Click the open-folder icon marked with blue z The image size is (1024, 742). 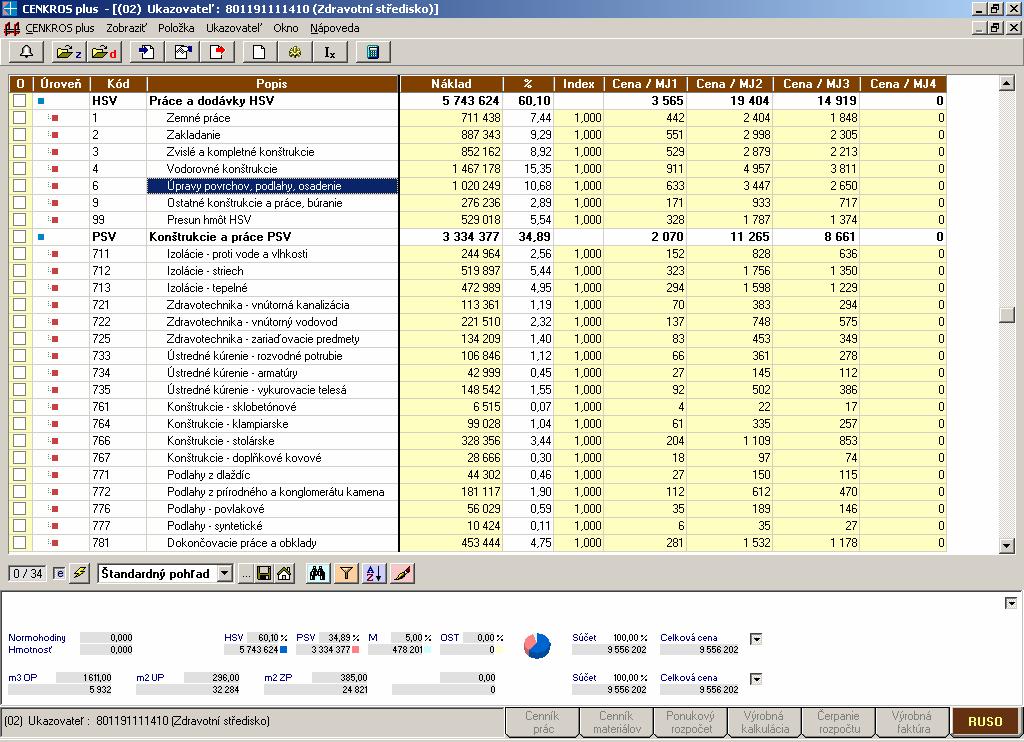tap(68, 52)
